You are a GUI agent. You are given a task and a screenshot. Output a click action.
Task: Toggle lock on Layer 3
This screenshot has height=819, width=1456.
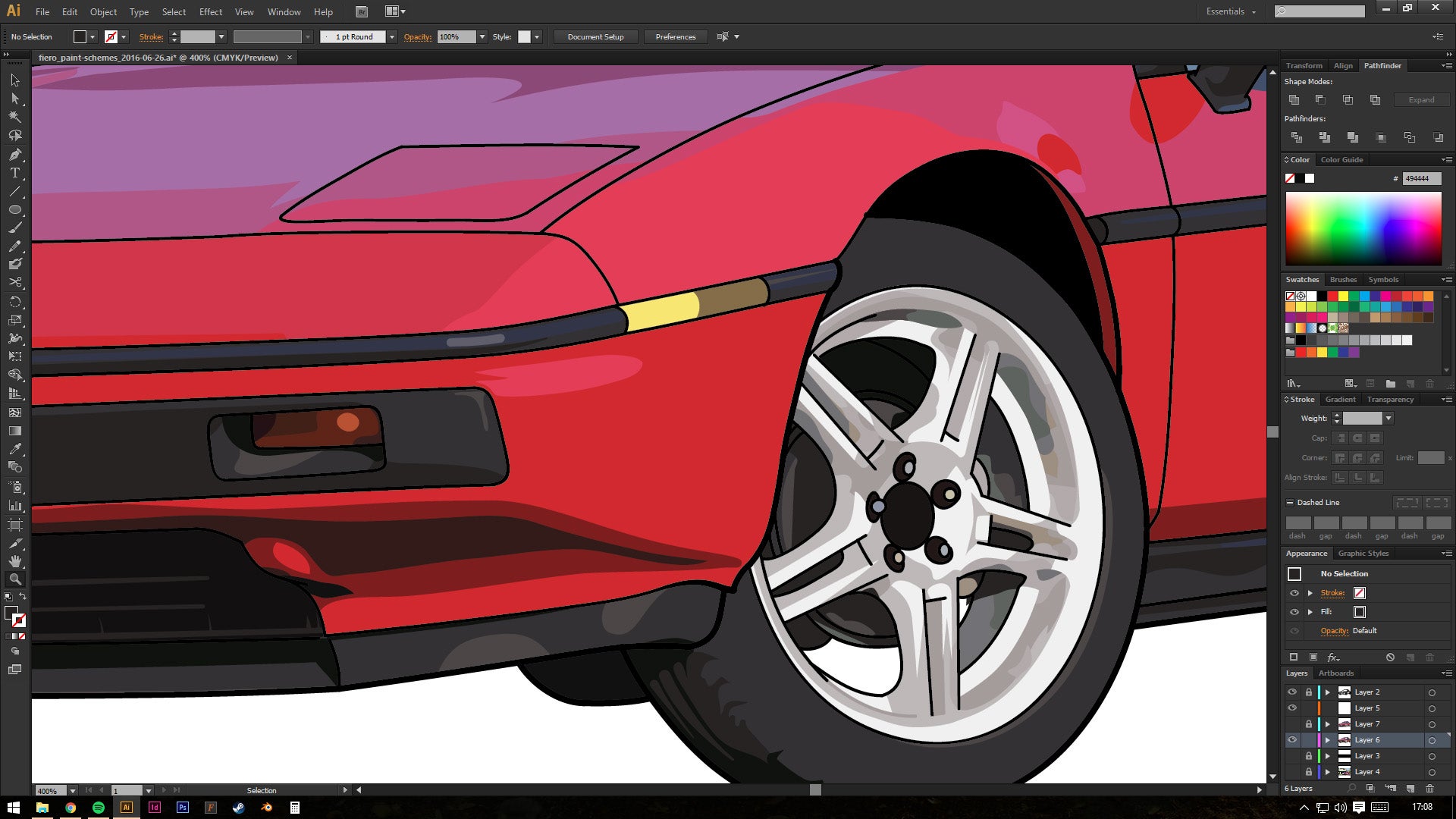(1308, 756)
